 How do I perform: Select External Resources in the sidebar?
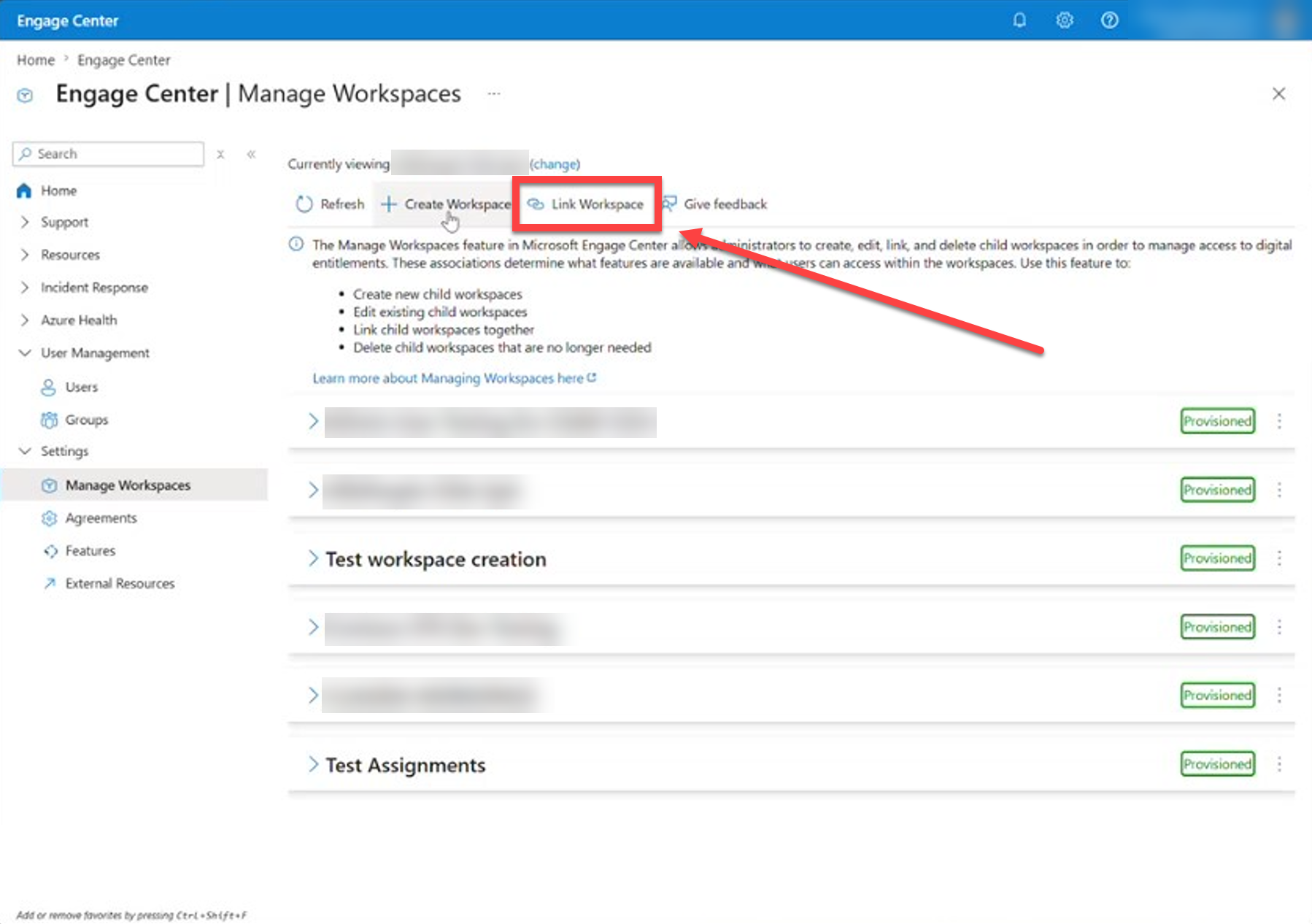[x=120, y=583]
